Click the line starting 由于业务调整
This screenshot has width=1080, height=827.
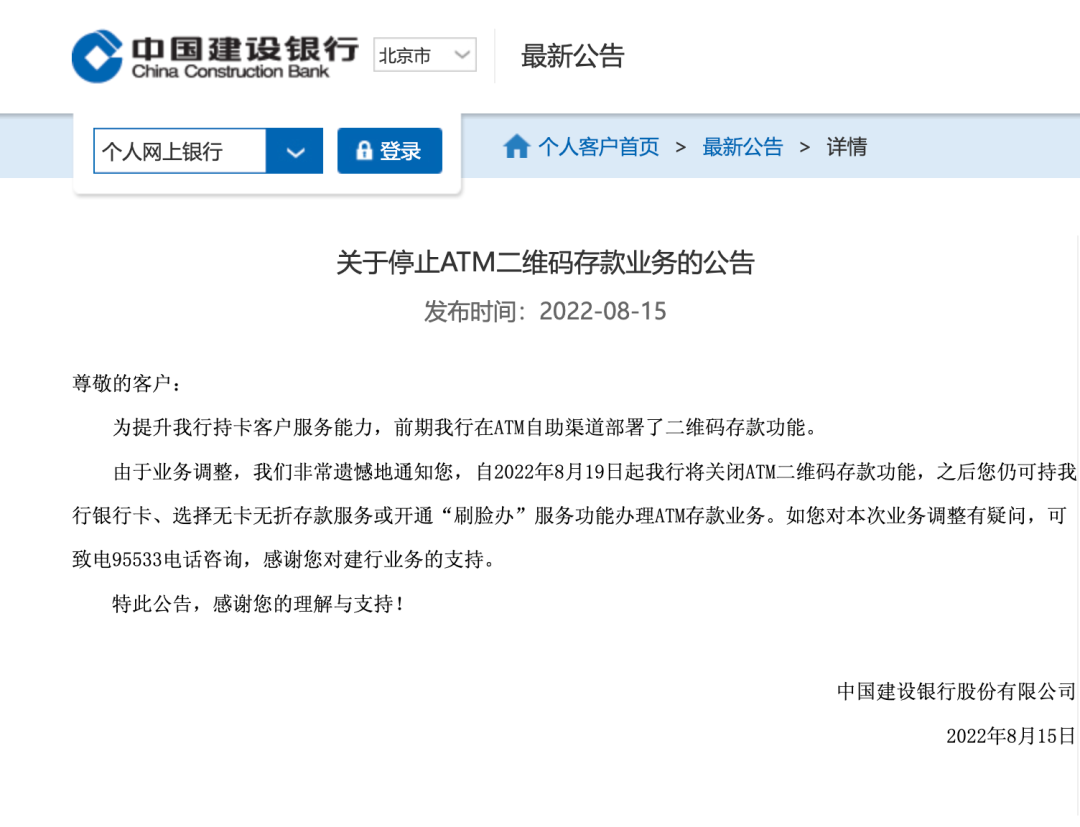pos(594,472)
